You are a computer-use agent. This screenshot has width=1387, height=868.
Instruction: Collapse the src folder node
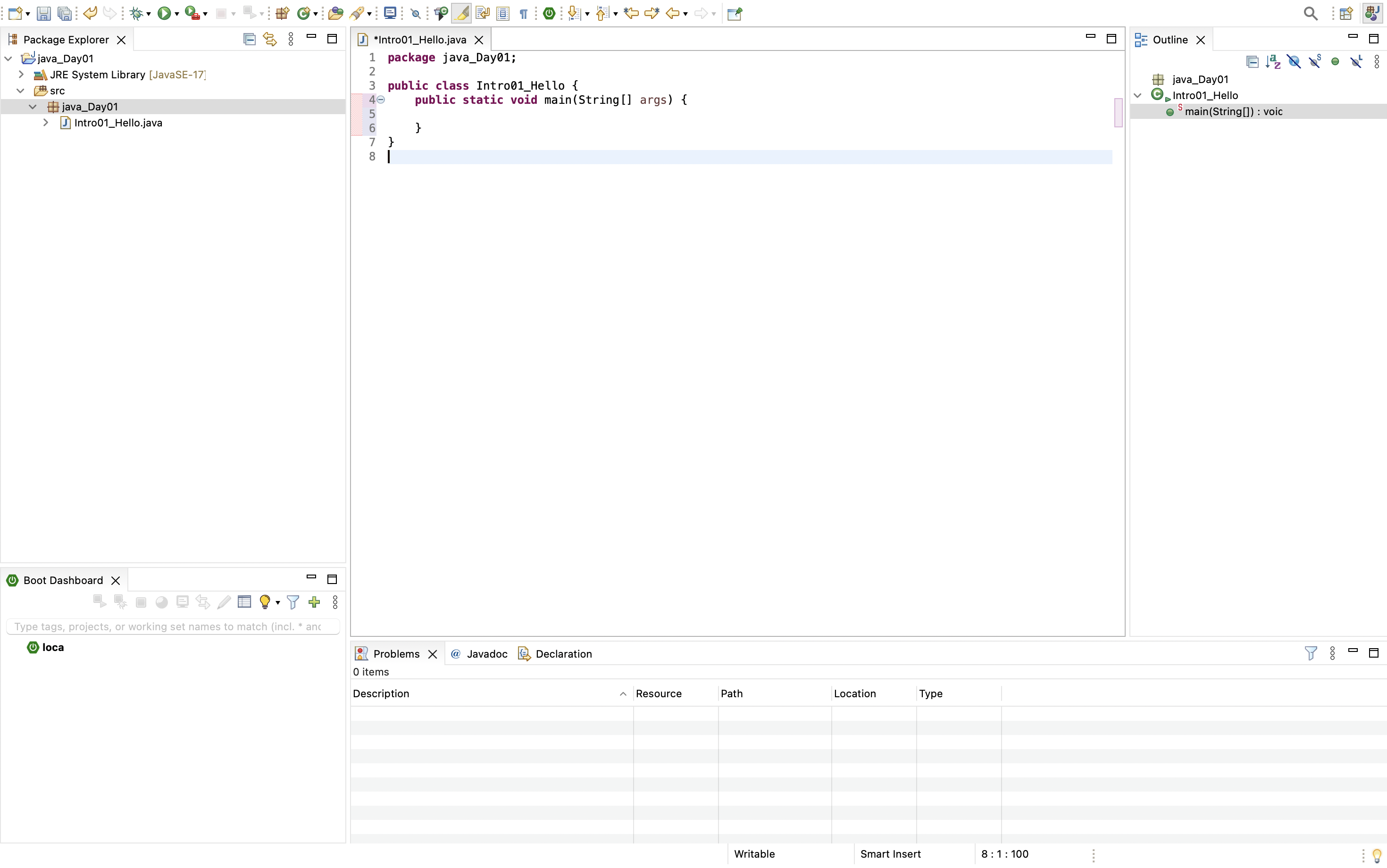(x=21, y=91)
